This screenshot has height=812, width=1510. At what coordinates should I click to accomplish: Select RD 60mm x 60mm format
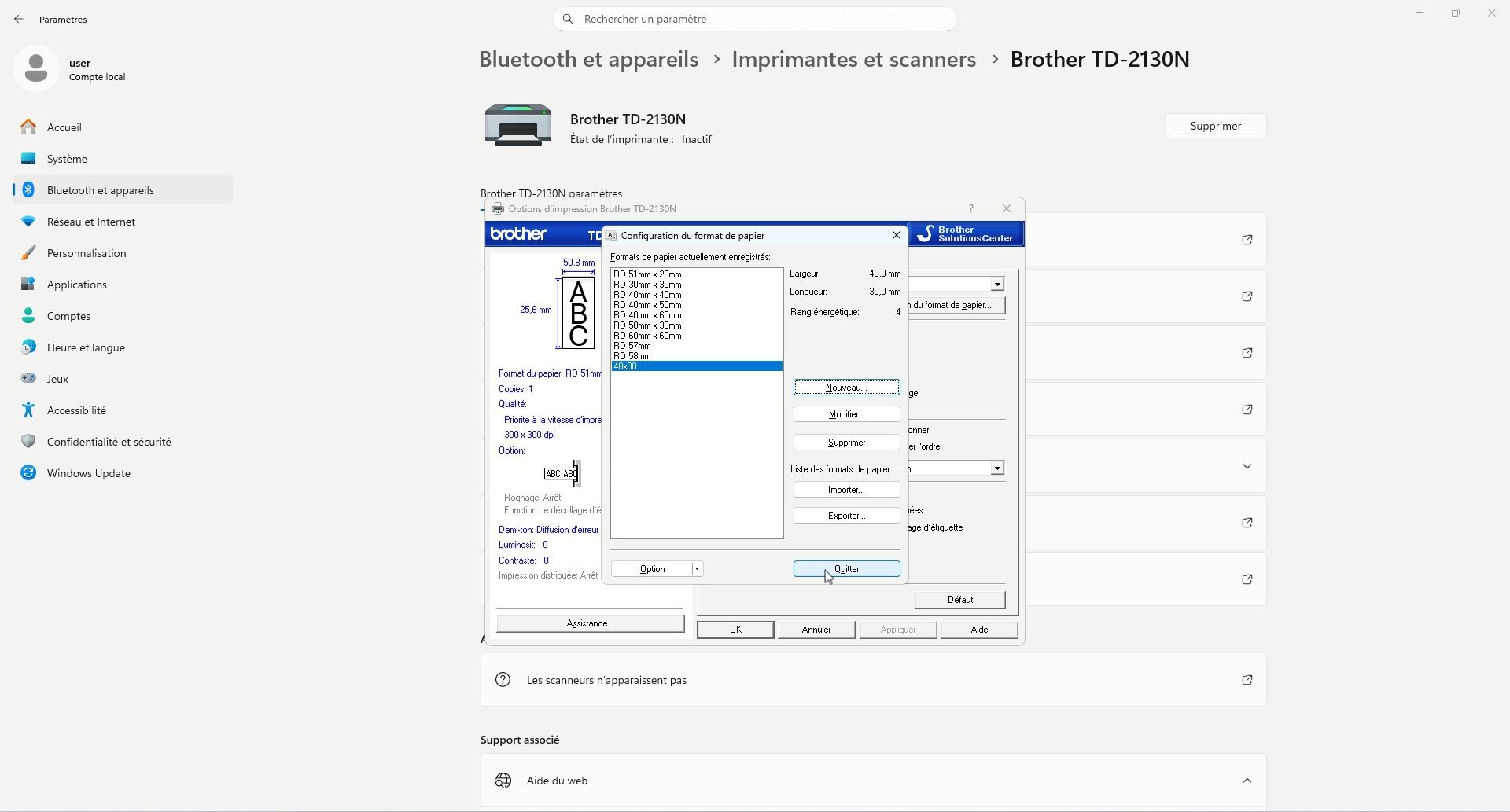pos(697,336)
